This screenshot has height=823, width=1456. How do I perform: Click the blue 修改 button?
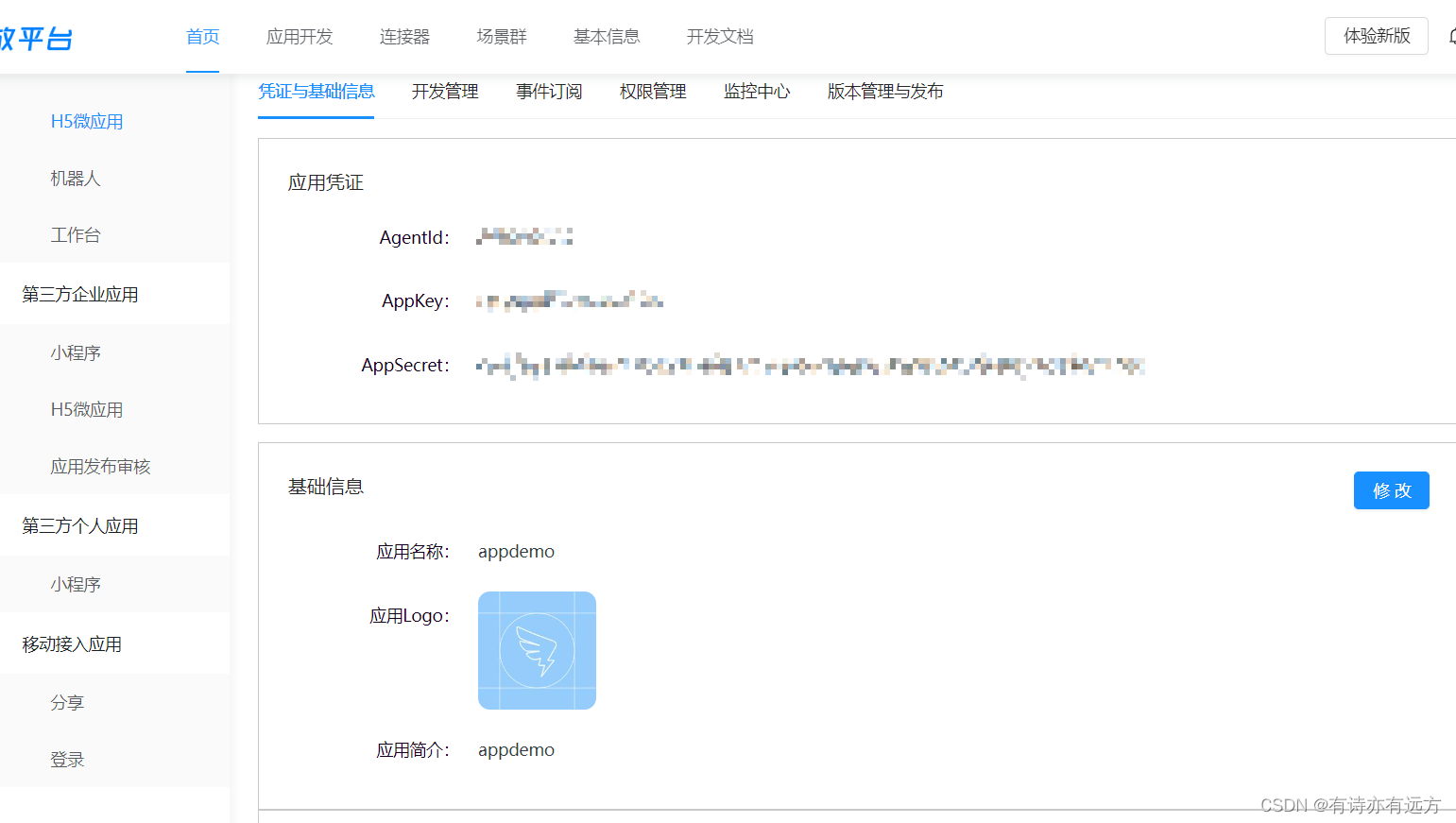pyautogui.click(x=1391, y=490)
